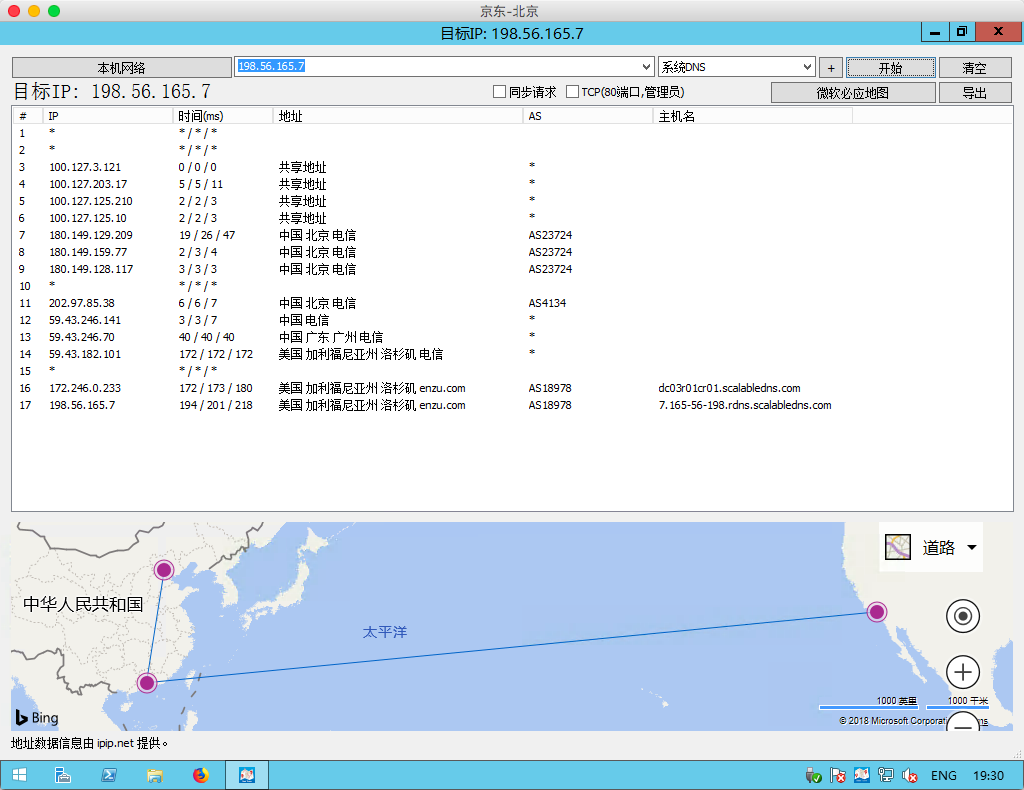The image size is (1024, 790).
Task: Click the Beijing map pin
Action: point(164,570)
